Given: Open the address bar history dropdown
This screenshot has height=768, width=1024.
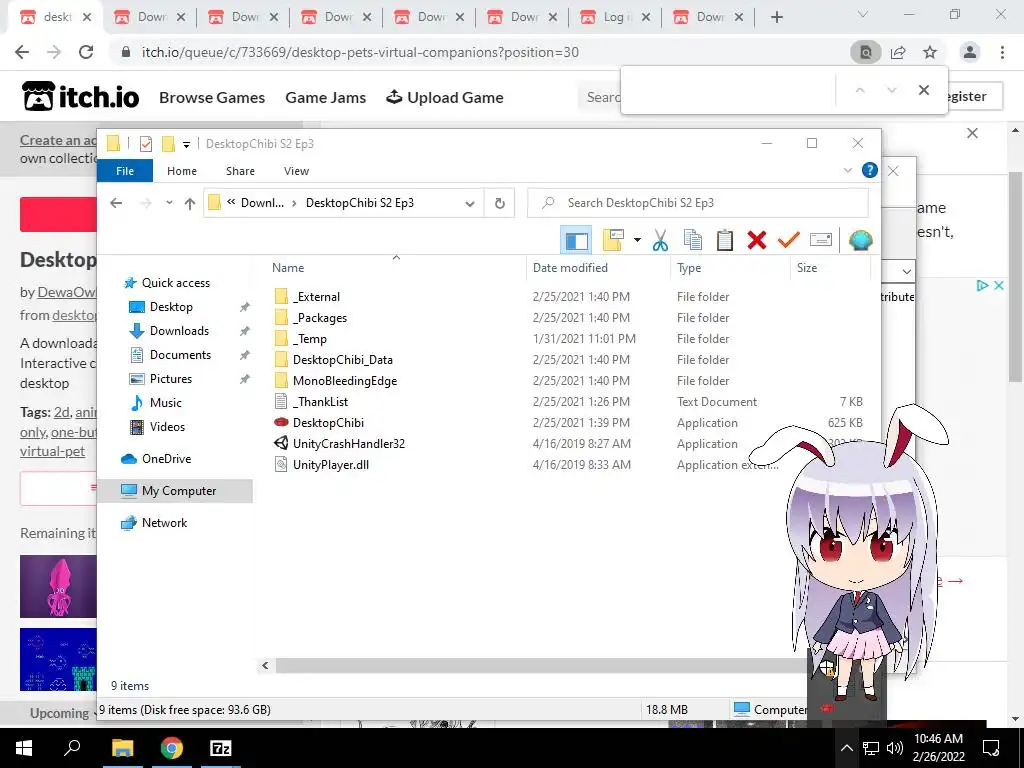Looking at the screenshot, I should 470,203.
